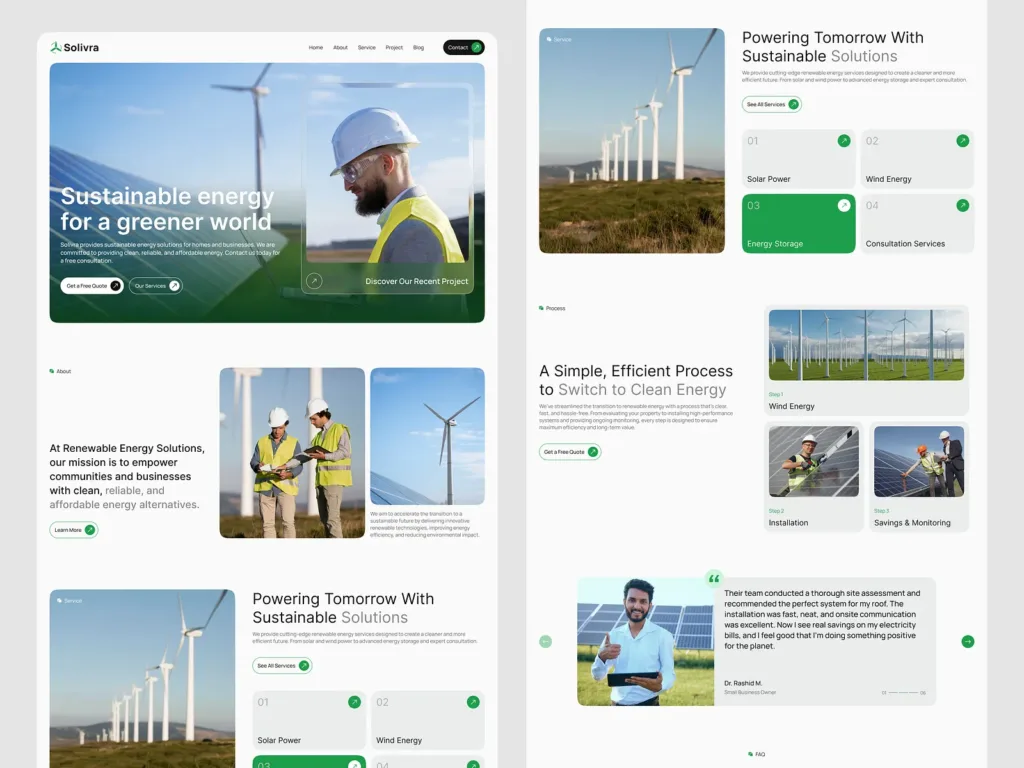Open the About navigation link

pyautogui.click(x=340, y=48)
